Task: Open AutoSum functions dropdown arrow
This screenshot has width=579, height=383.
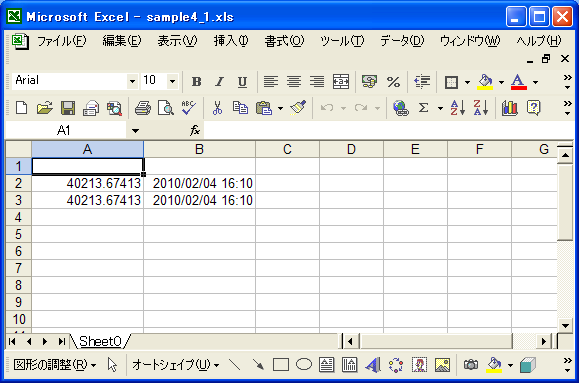Action: click(440, 108)
